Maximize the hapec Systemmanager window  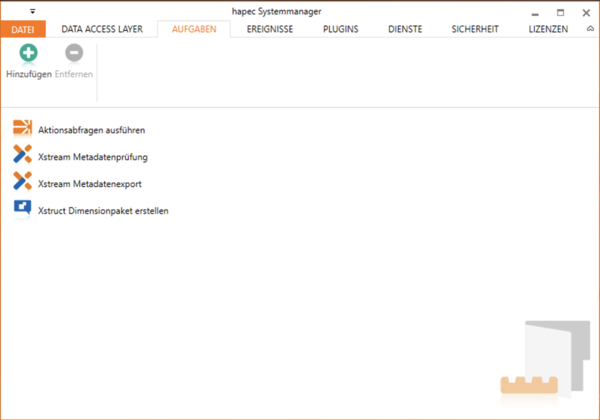[x=561, y=13]
